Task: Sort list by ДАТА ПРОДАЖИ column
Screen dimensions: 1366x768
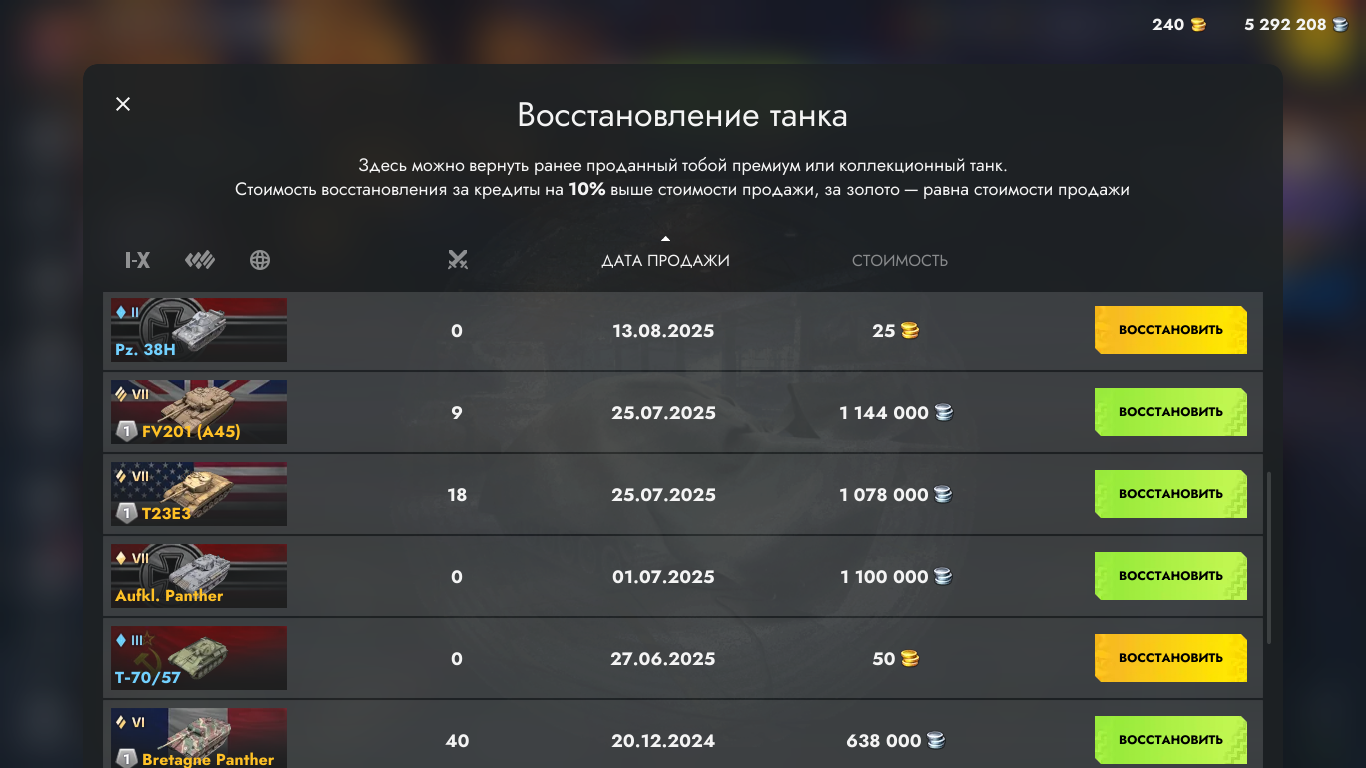Action: click(x=665, y=261)
